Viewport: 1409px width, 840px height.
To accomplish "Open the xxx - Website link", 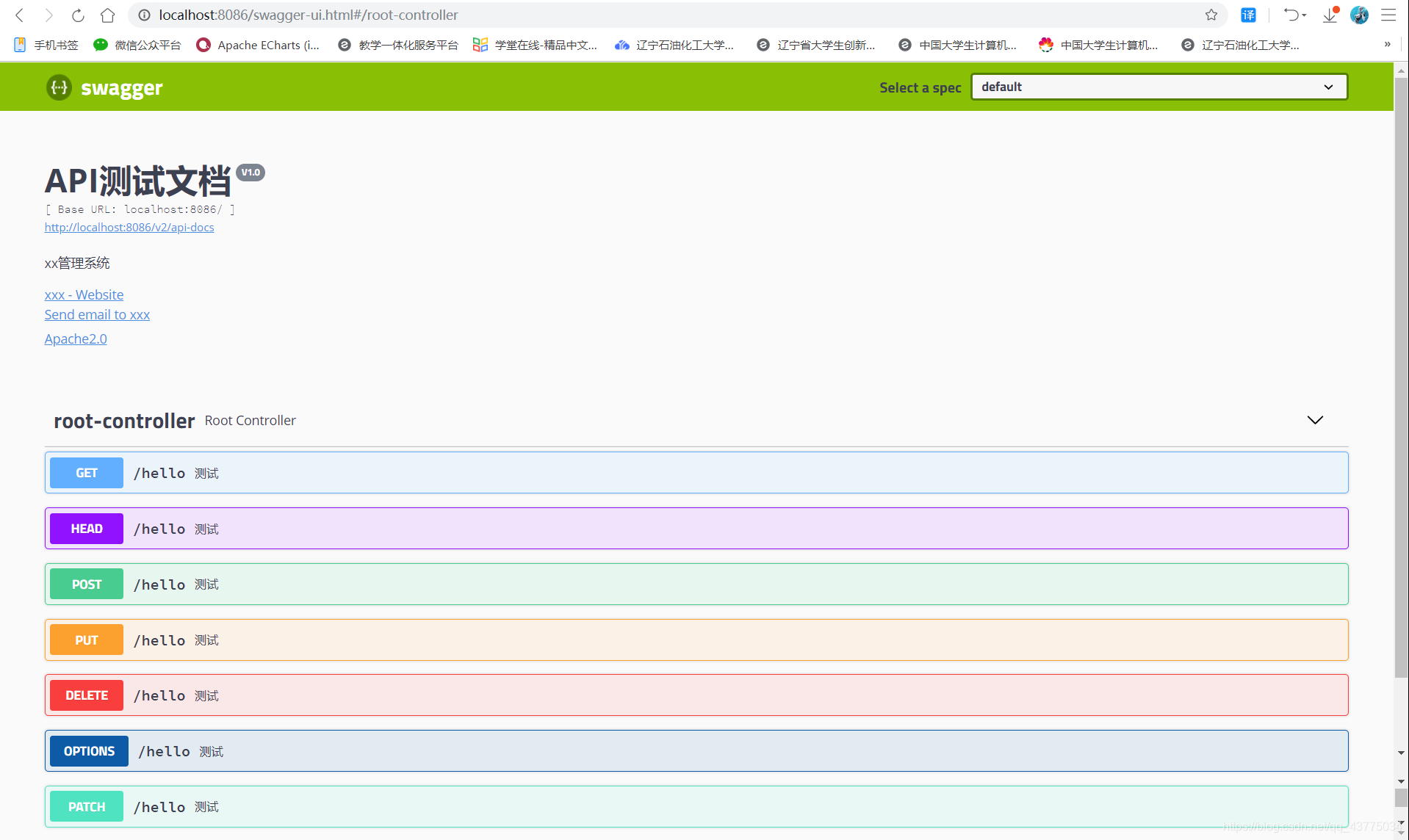I will pos(84,294).
